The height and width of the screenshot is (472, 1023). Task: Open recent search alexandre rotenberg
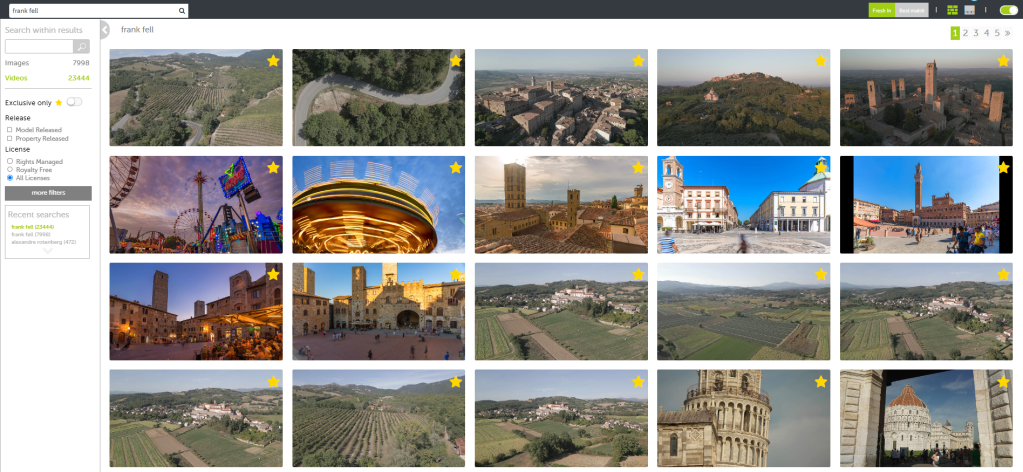pos(43,242)
